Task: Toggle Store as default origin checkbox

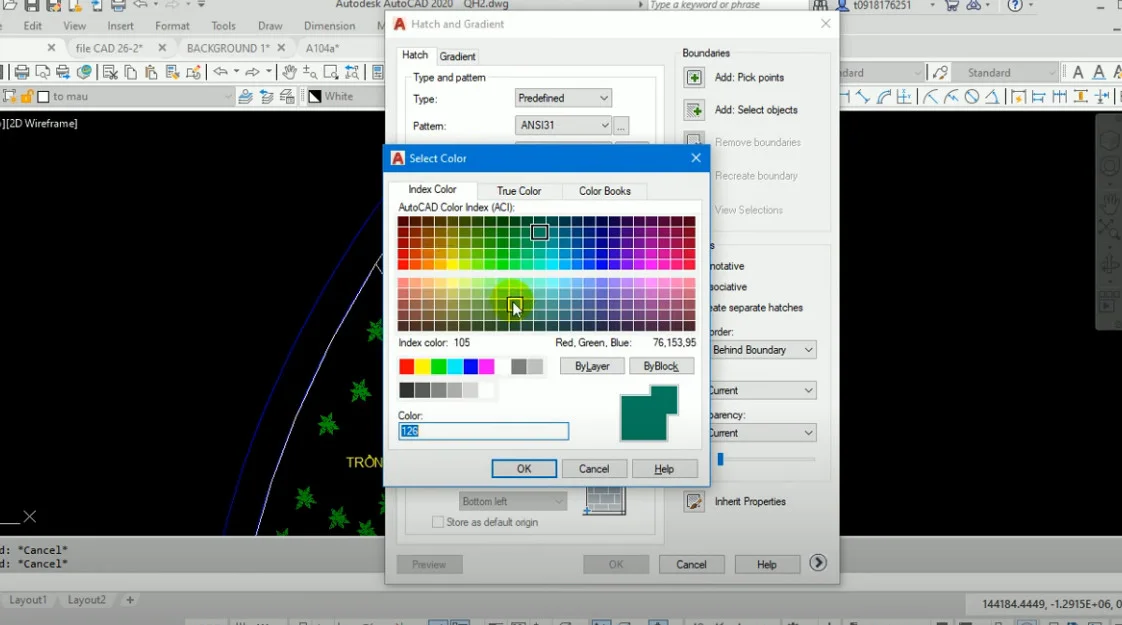Action: tap(437, 522)
